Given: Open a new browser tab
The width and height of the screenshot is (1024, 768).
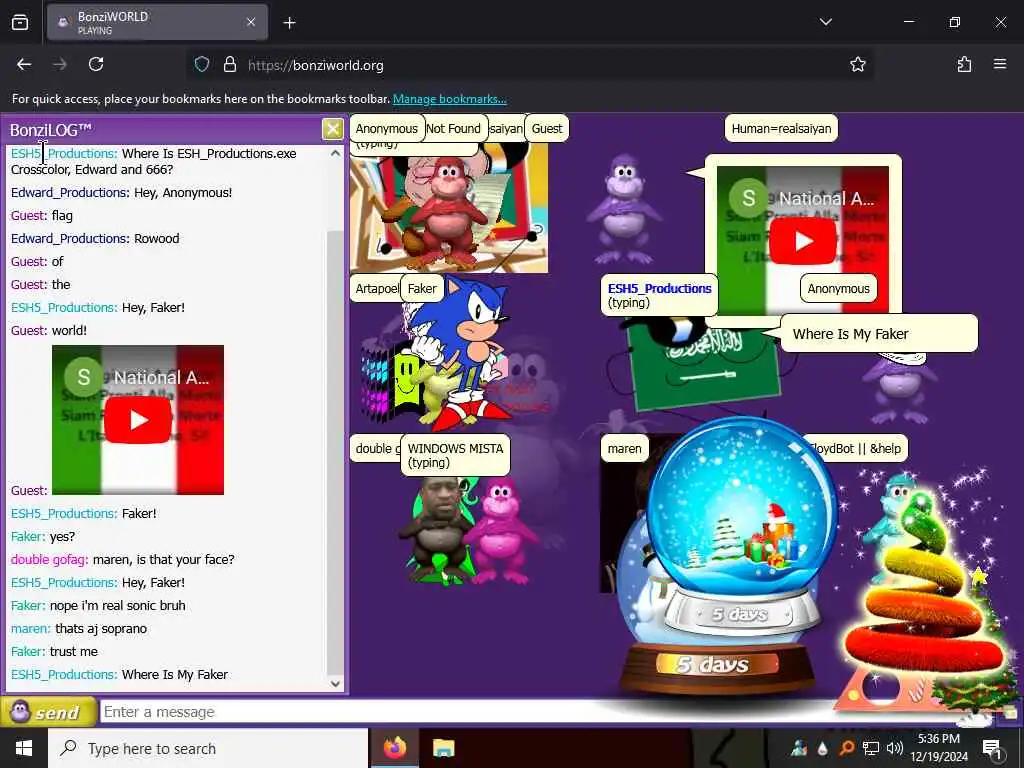Looking at the screenshot, I should click(x=289, y=23).
